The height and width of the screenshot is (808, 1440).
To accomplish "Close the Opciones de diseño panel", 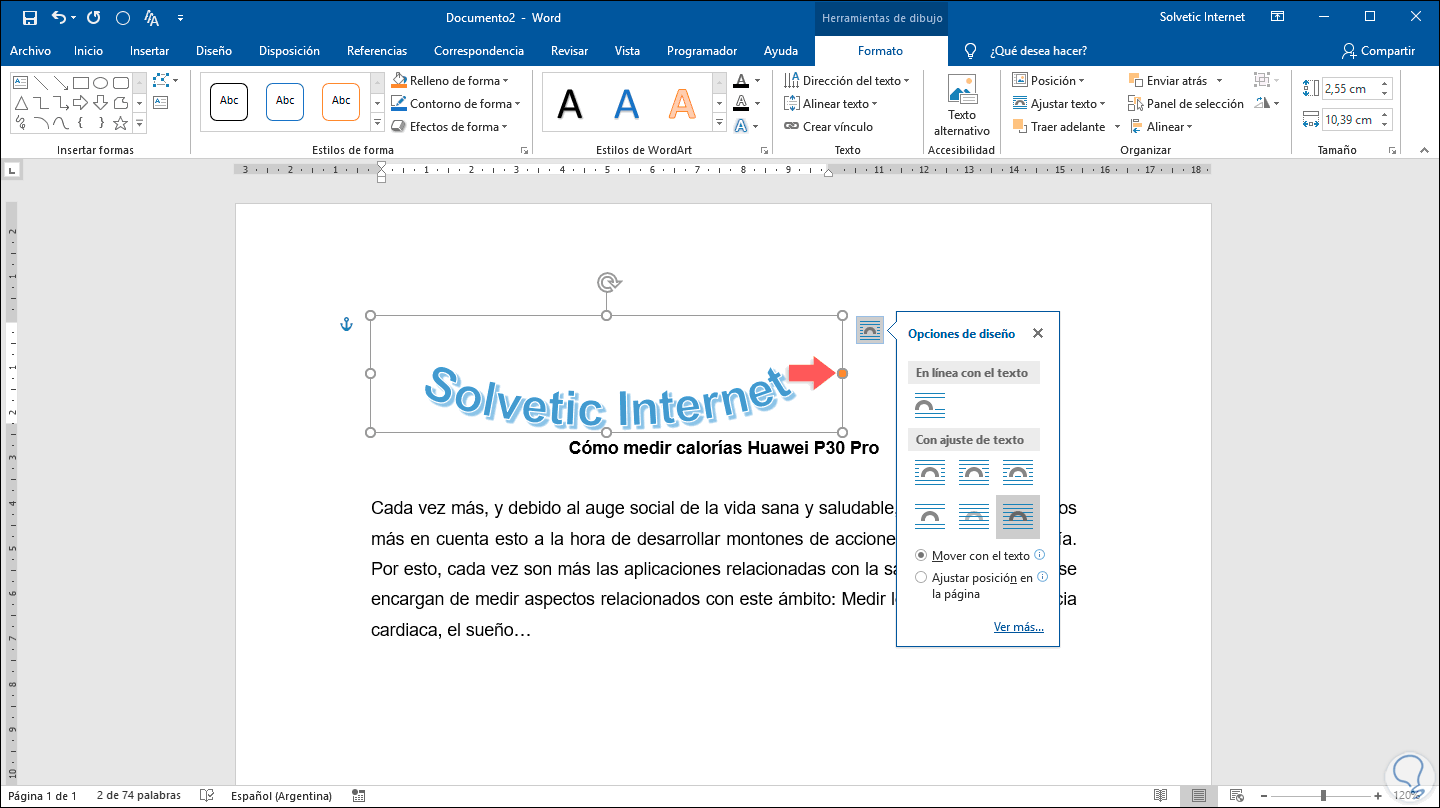I will (1038, 334).
